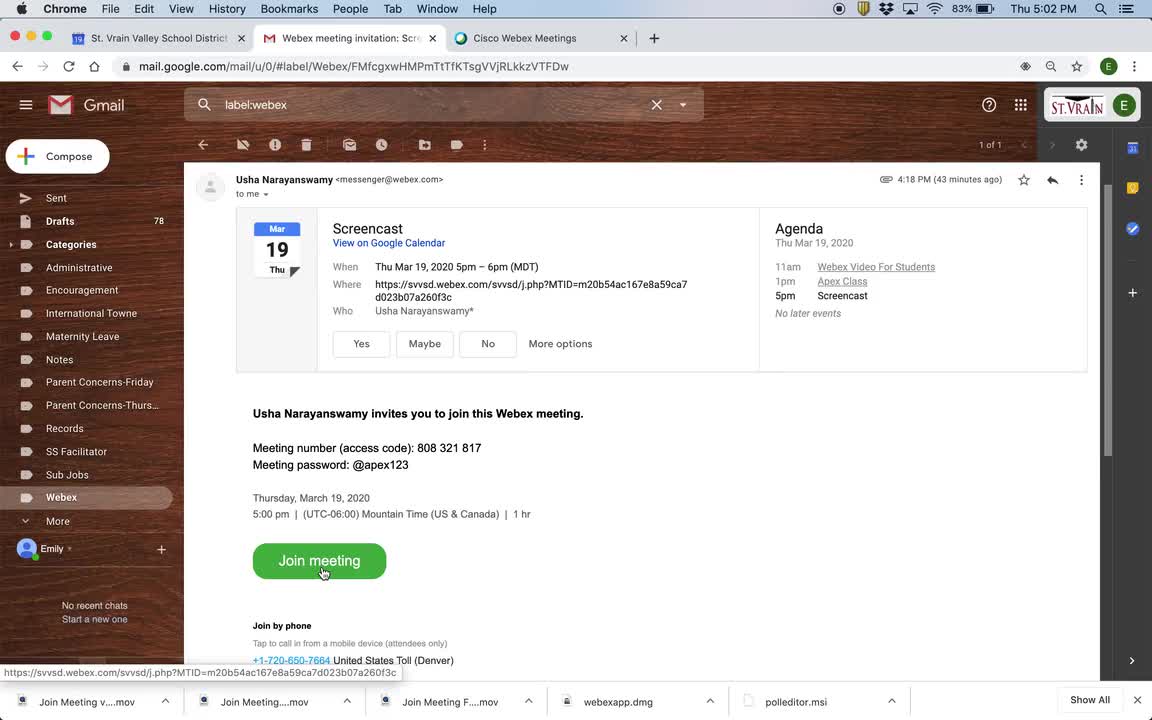Star the Webex invitation email
This screenshot has height=720, width=1152.
pos(1023,179)
